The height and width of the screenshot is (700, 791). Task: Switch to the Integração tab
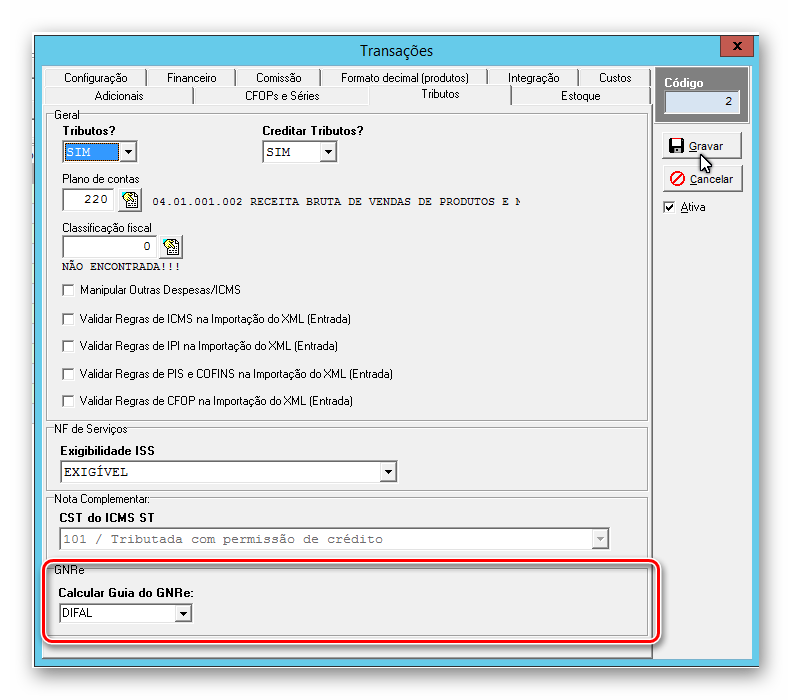tap(533, 78)
